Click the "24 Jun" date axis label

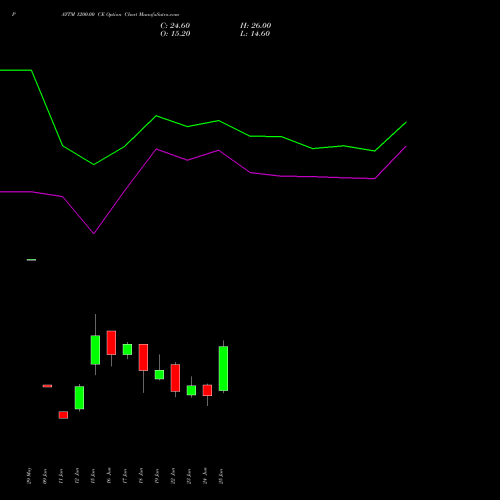(x=205, y=476)
